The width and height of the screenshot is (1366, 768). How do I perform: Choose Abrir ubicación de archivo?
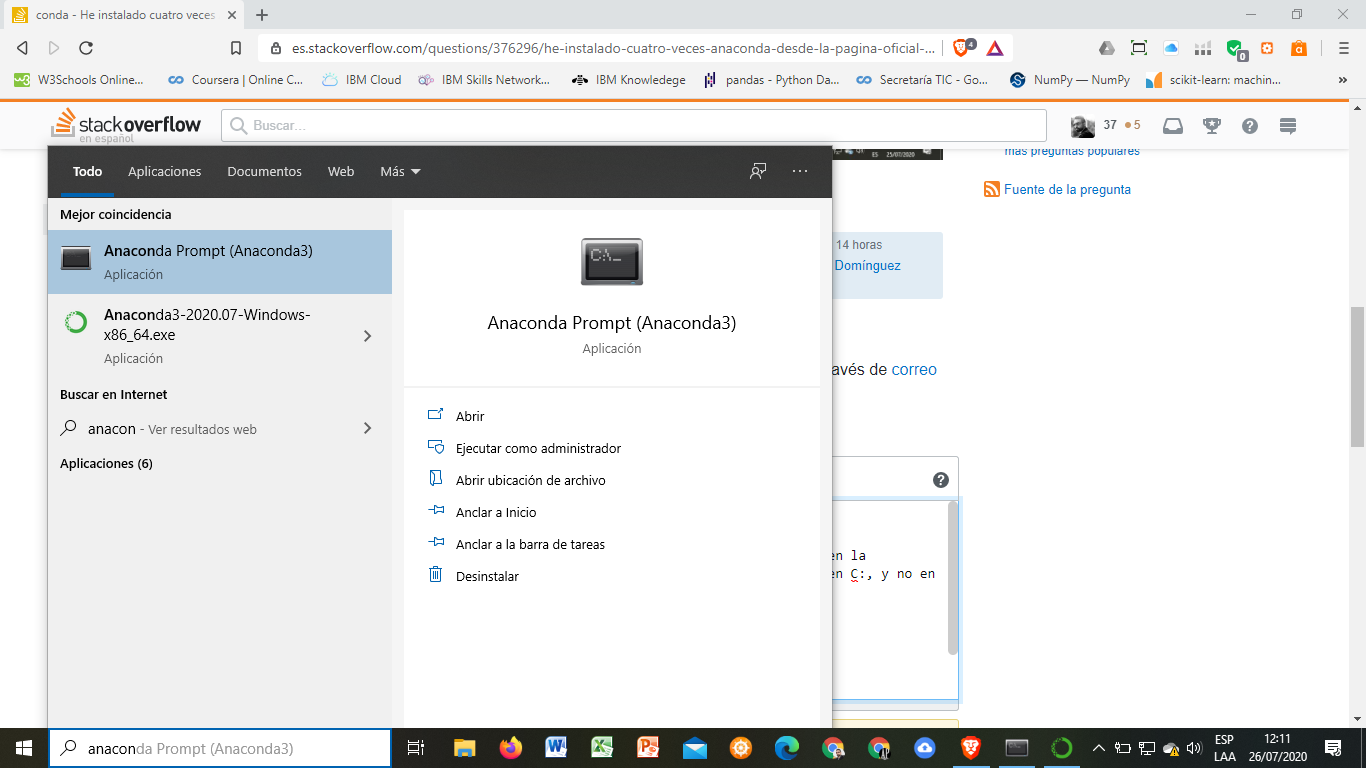click(x=530, y=480)
